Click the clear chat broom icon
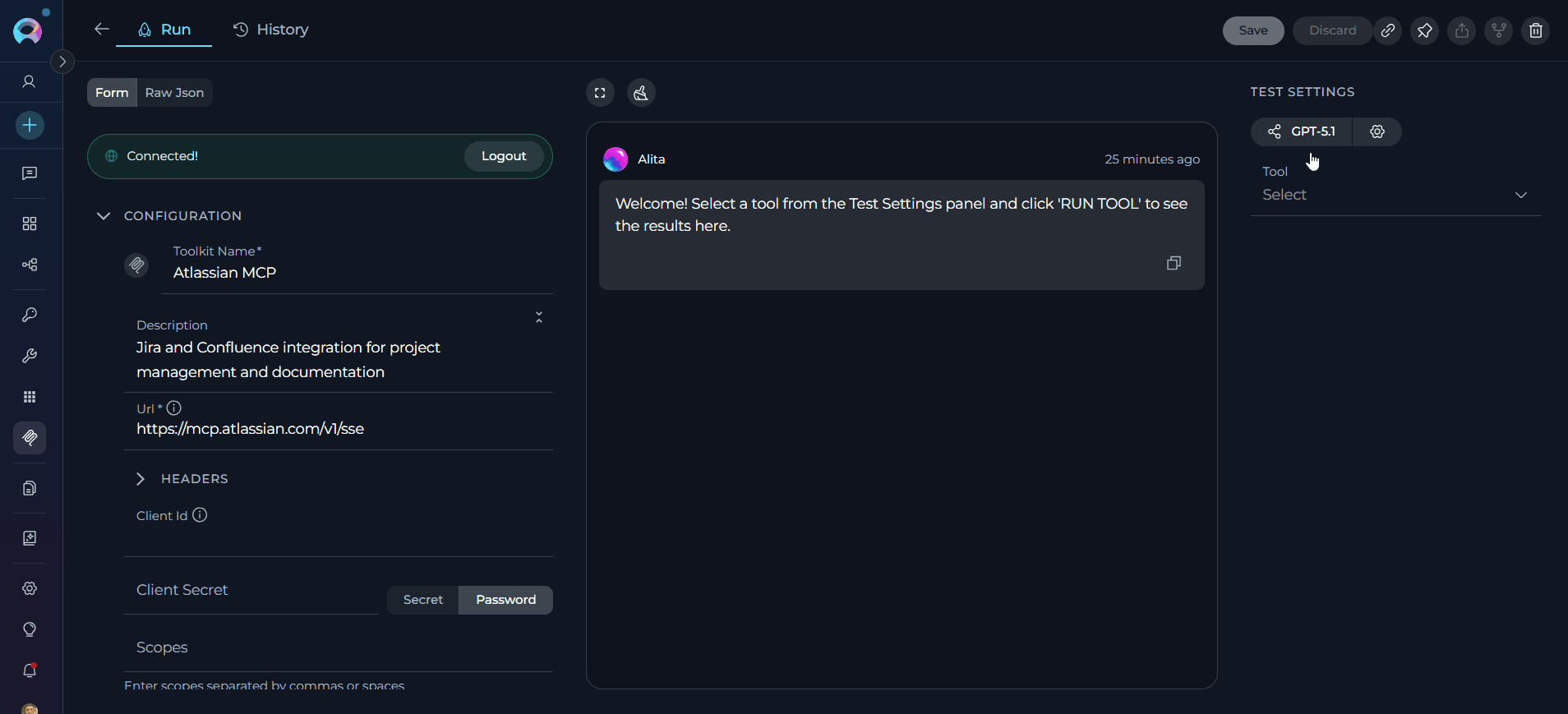 [641, 93]
